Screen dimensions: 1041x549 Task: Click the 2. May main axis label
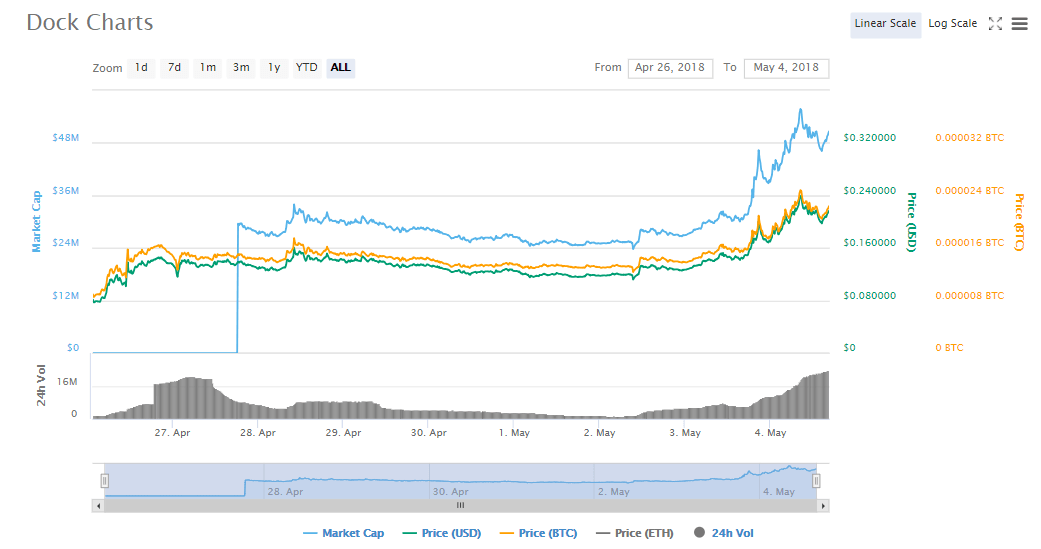[x=600, y=433]
